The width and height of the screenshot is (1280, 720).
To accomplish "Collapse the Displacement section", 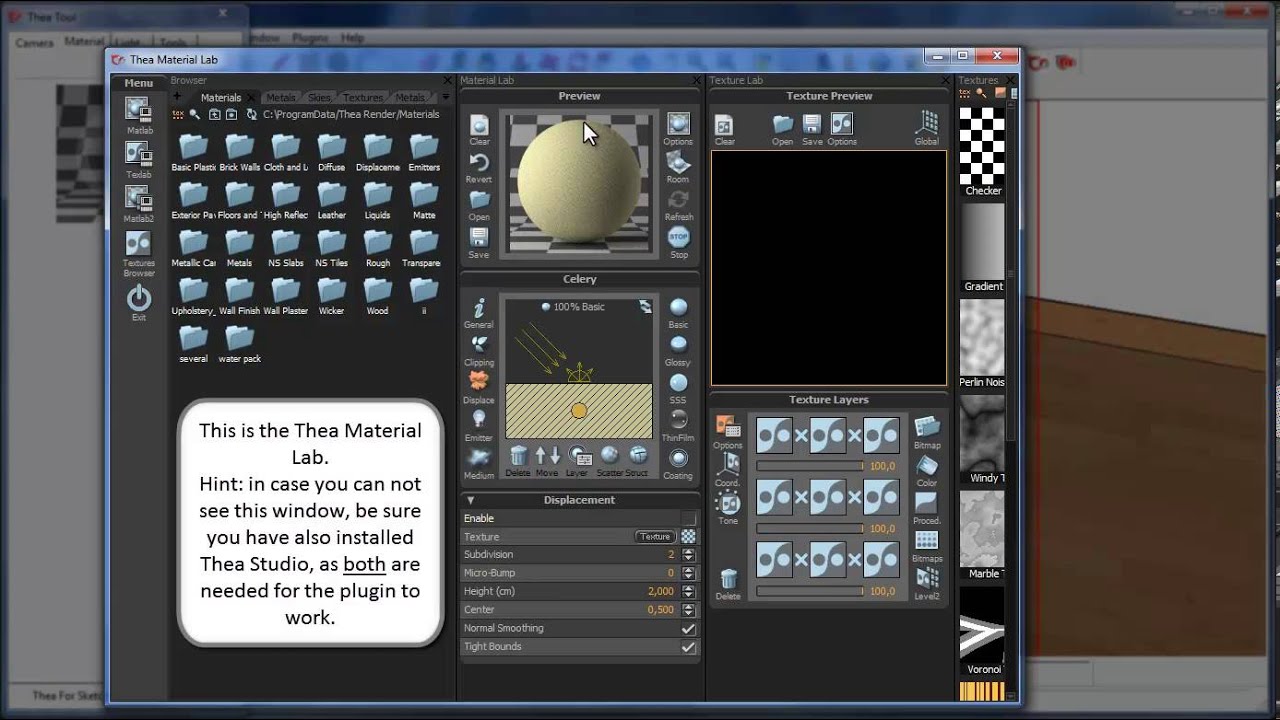I will 470,500.
